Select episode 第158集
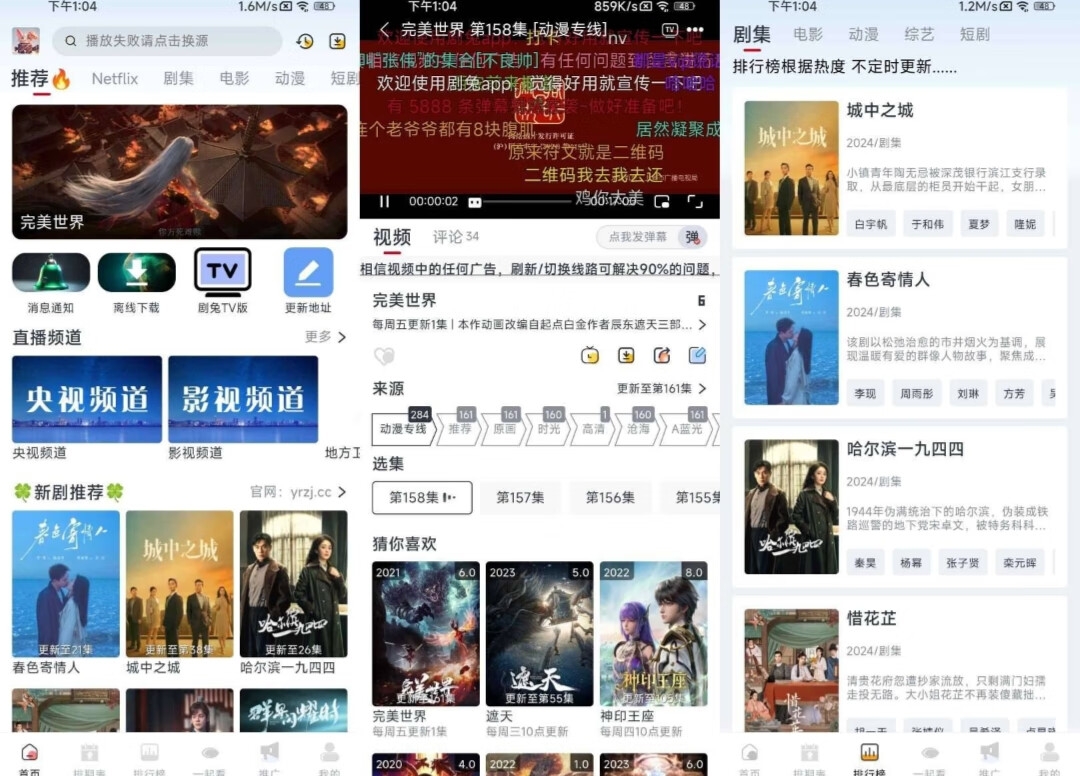Image resolution: width=1080 pixels, height=776 pixels. (422, 498)
